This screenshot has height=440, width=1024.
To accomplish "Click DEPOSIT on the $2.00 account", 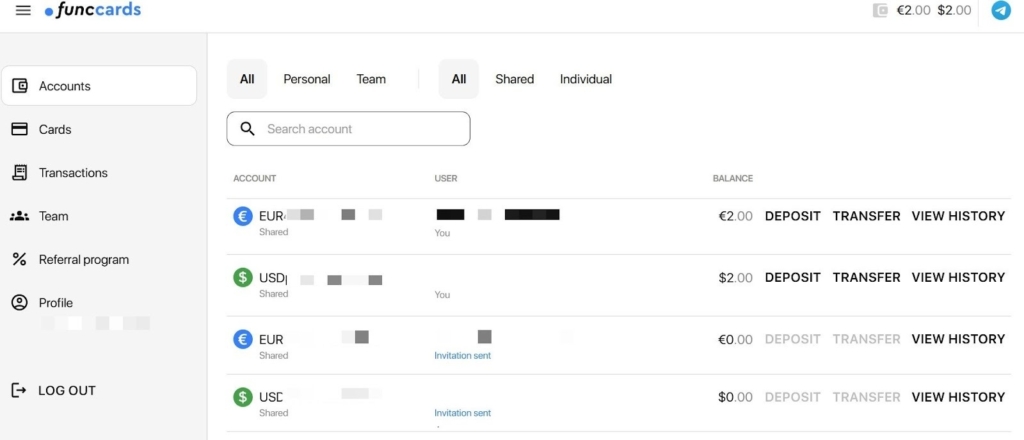I will (793, 277).
